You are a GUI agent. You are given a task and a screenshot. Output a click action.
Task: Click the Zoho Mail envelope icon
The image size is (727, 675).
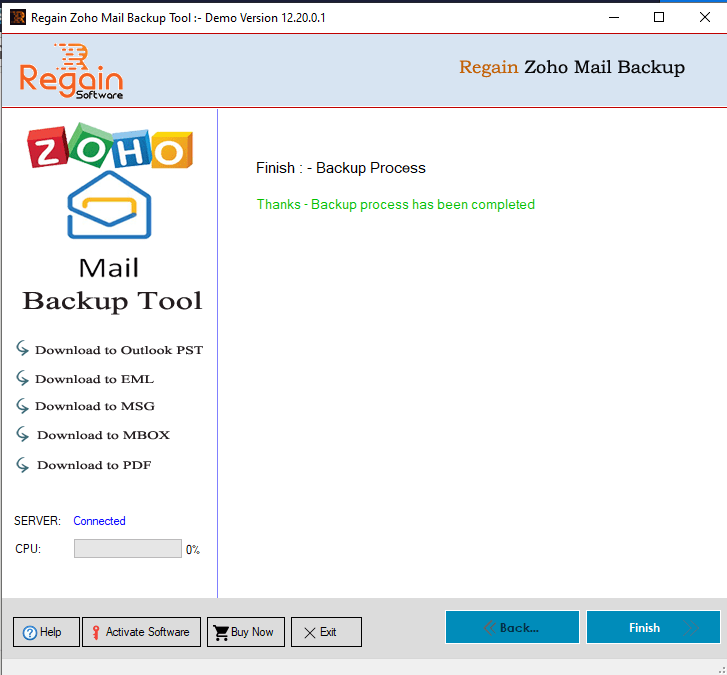(x=109, y=205)
